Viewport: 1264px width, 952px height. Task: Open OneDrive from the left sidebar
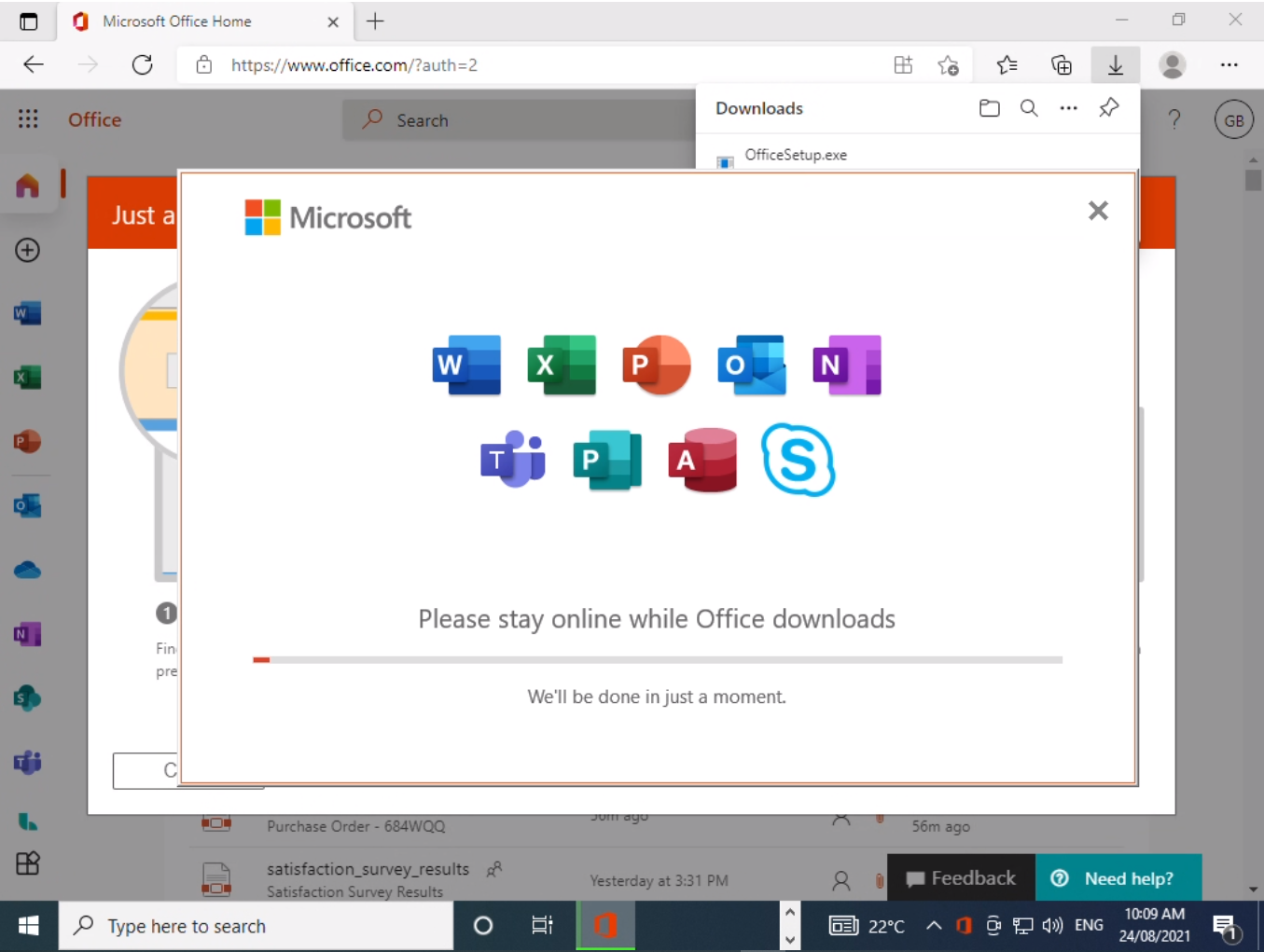[x=27, y=570]
